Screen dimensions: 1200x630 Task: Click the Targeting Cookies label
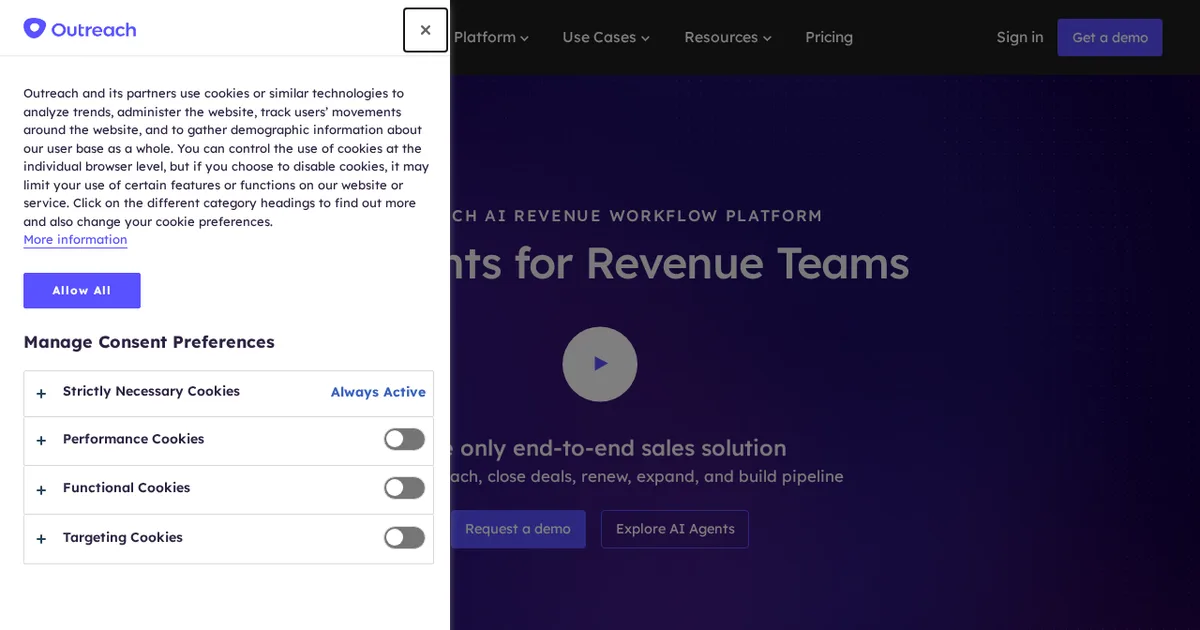coord(122,537)
